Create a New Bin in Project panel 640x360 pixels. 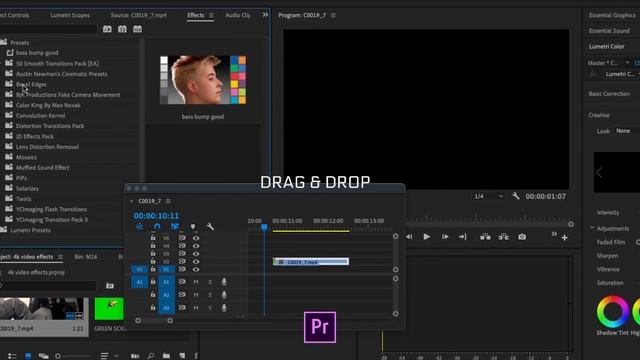click(166, 356)
